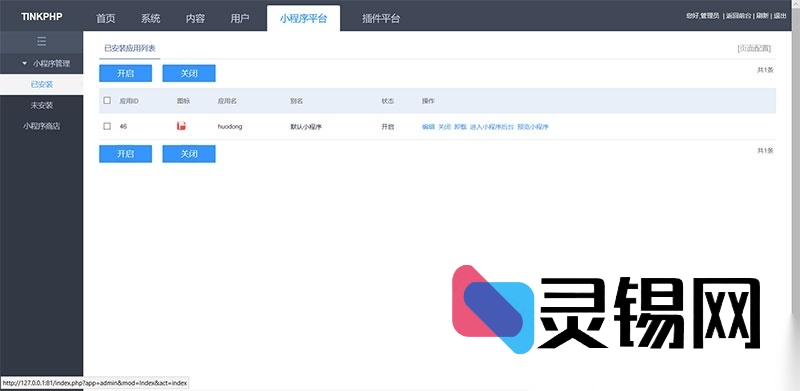The width and height of the screenshot is (800, 391).
Task: Select the 已安装应用列表 tab
Action: (130, 49)
